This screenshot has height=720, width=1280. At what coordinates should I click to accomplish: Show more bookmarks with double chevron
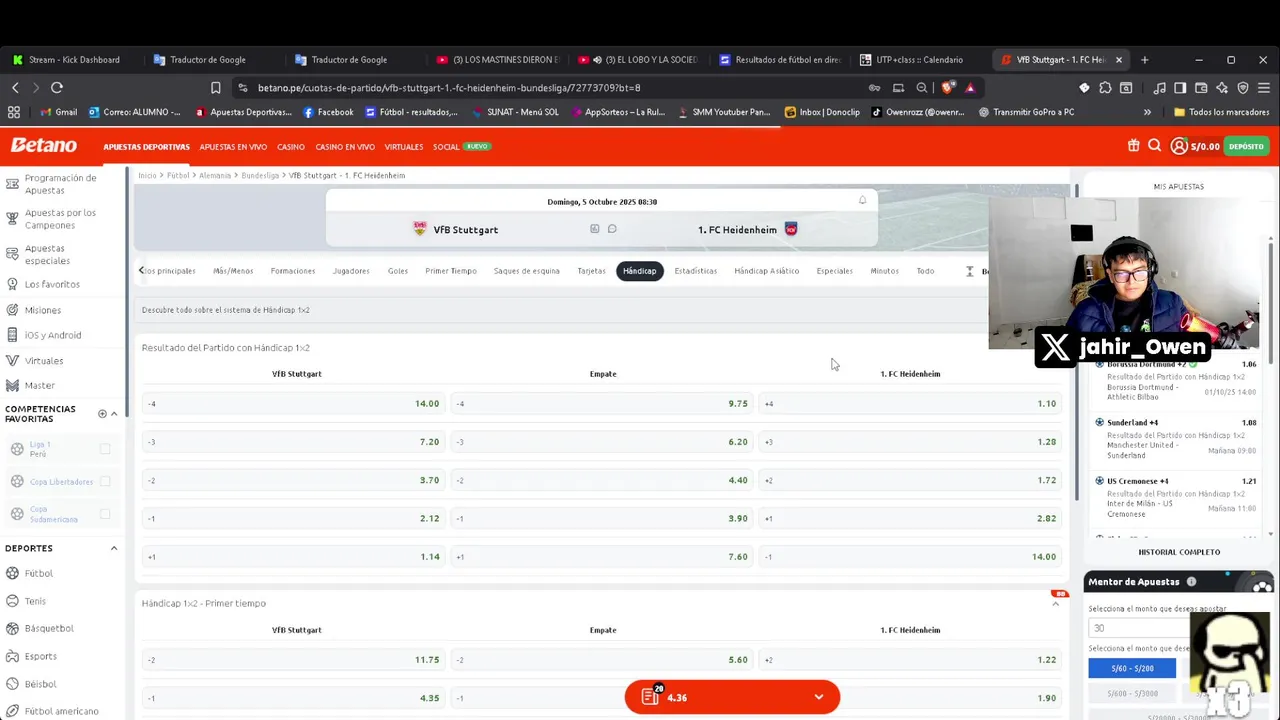1147,112
